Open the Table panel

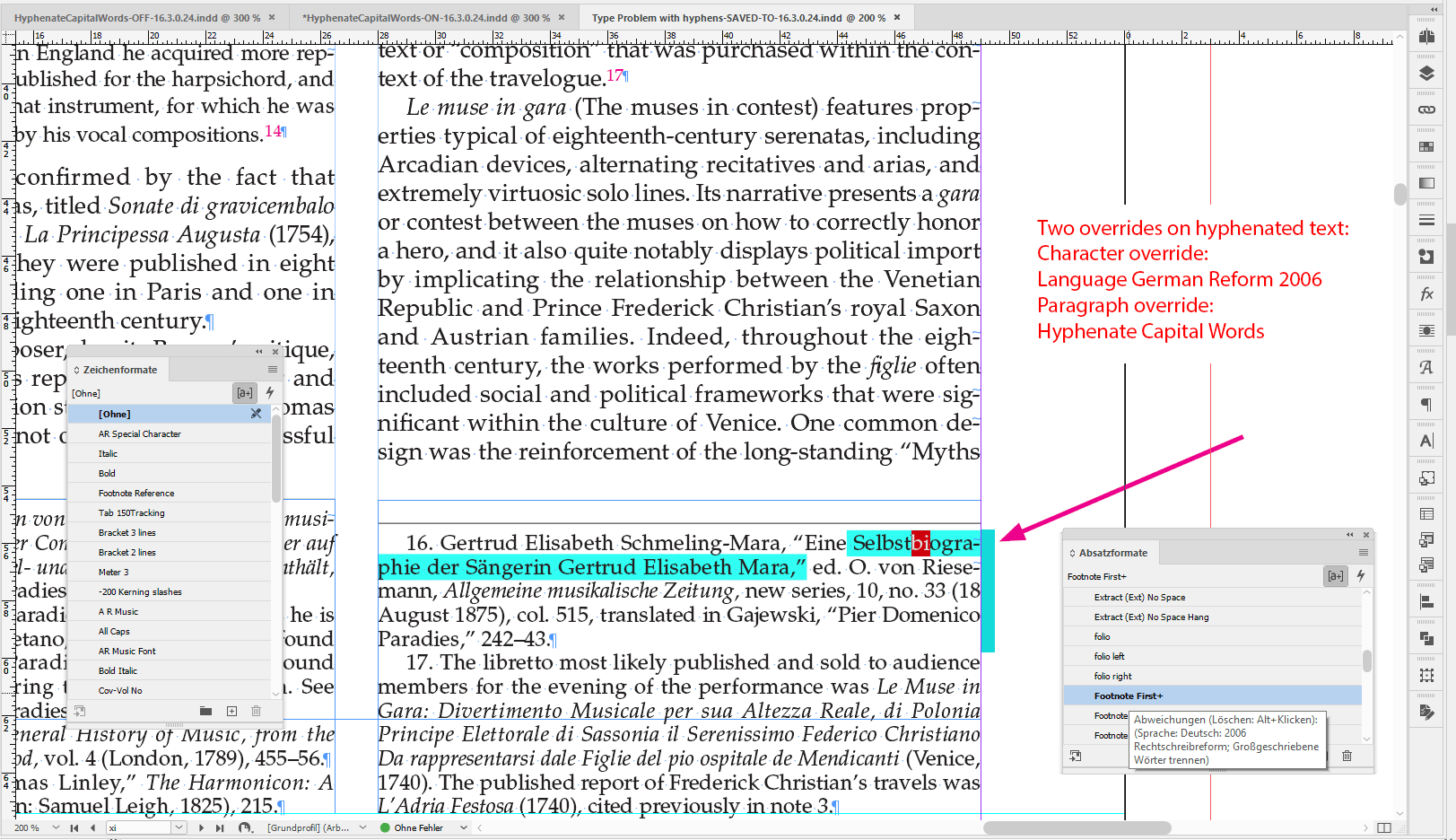tap(1425, 515)
